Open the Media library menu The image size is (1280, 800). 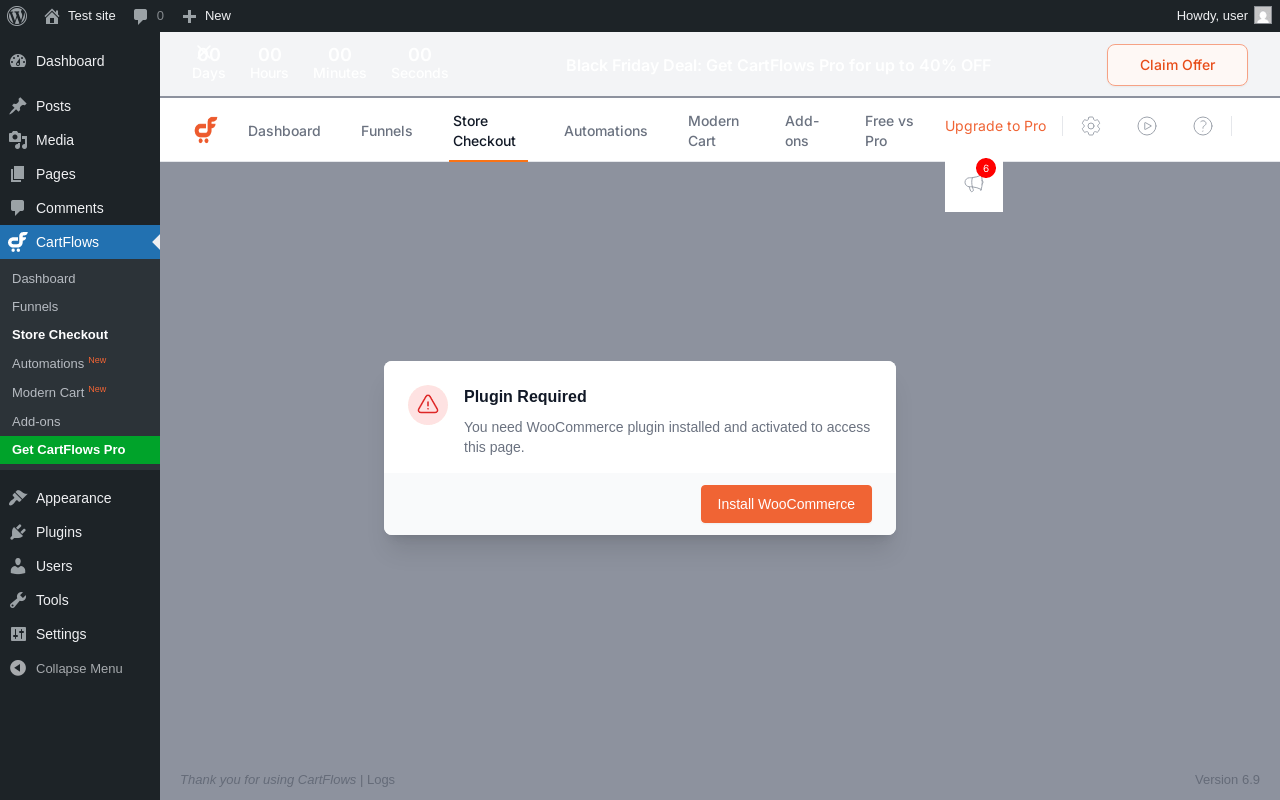(x=80, y=140)
